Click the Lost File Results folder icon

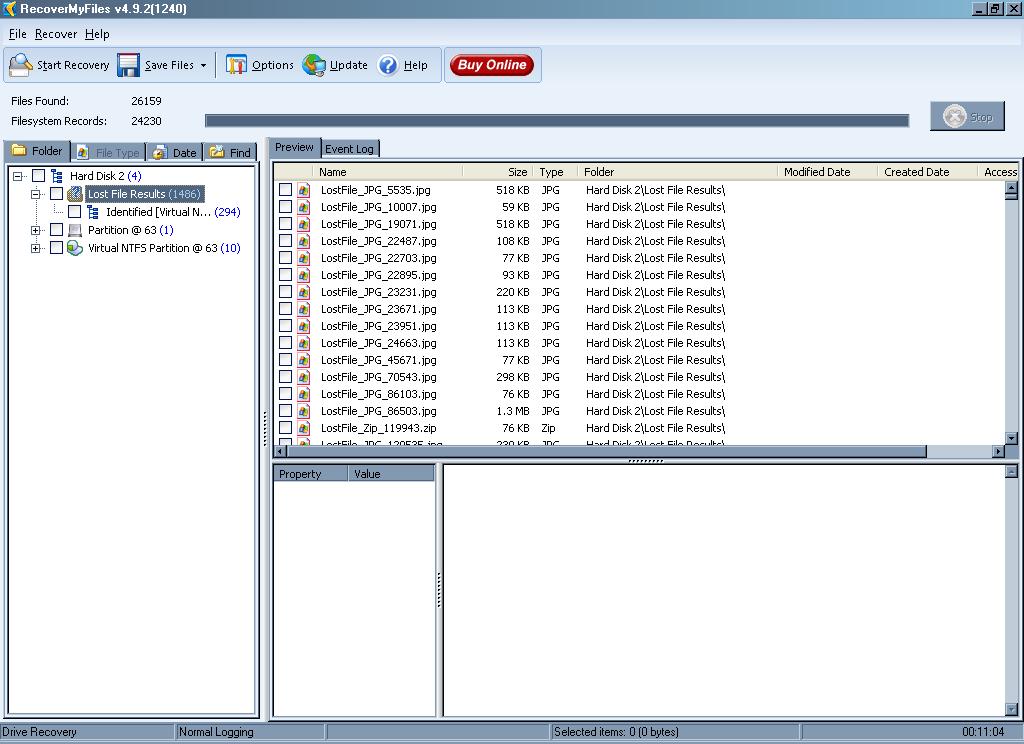click(x=75, y=194)
